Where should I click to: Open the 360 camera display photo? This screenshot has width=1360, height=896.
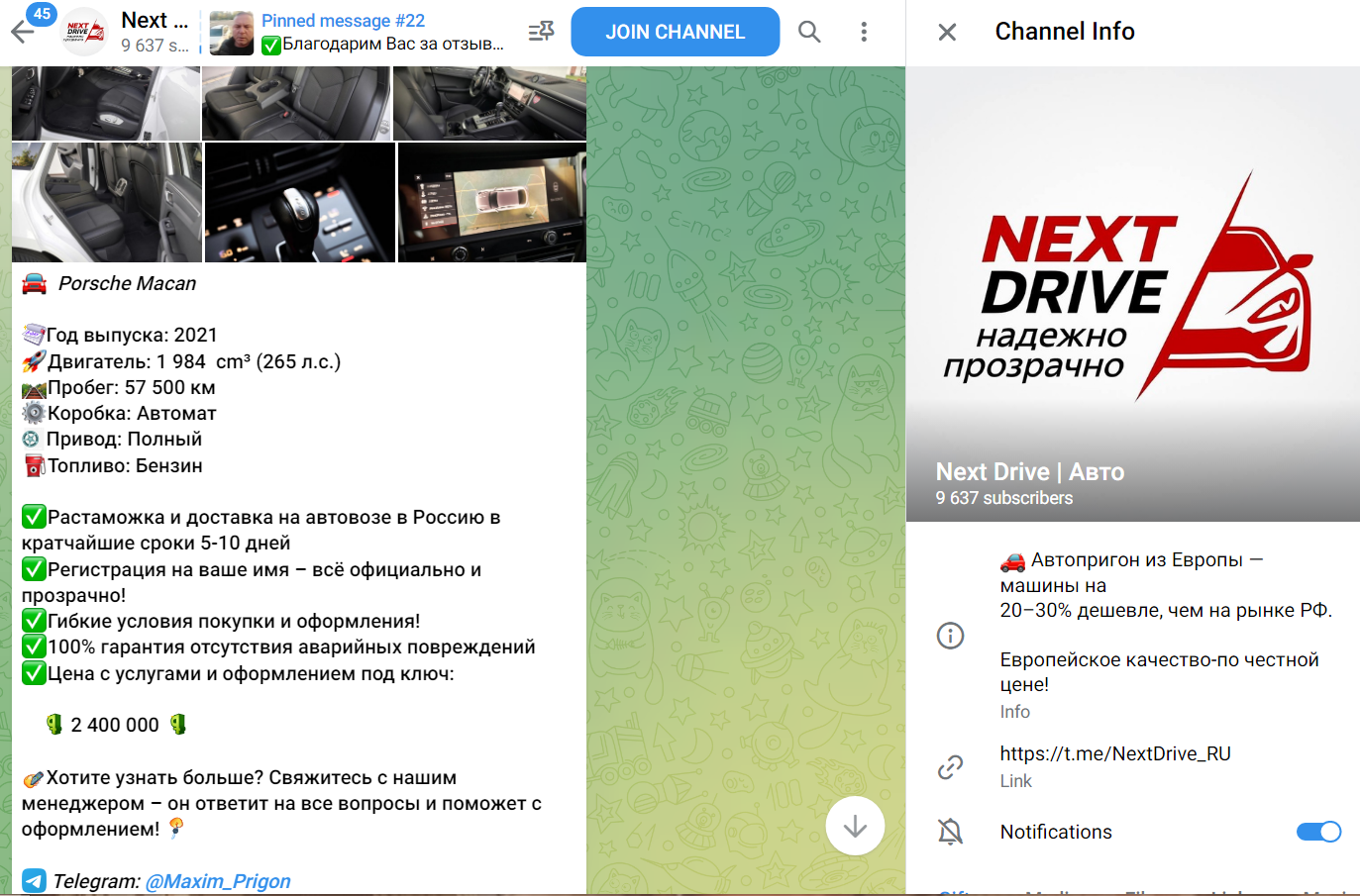tap(491, 202)
